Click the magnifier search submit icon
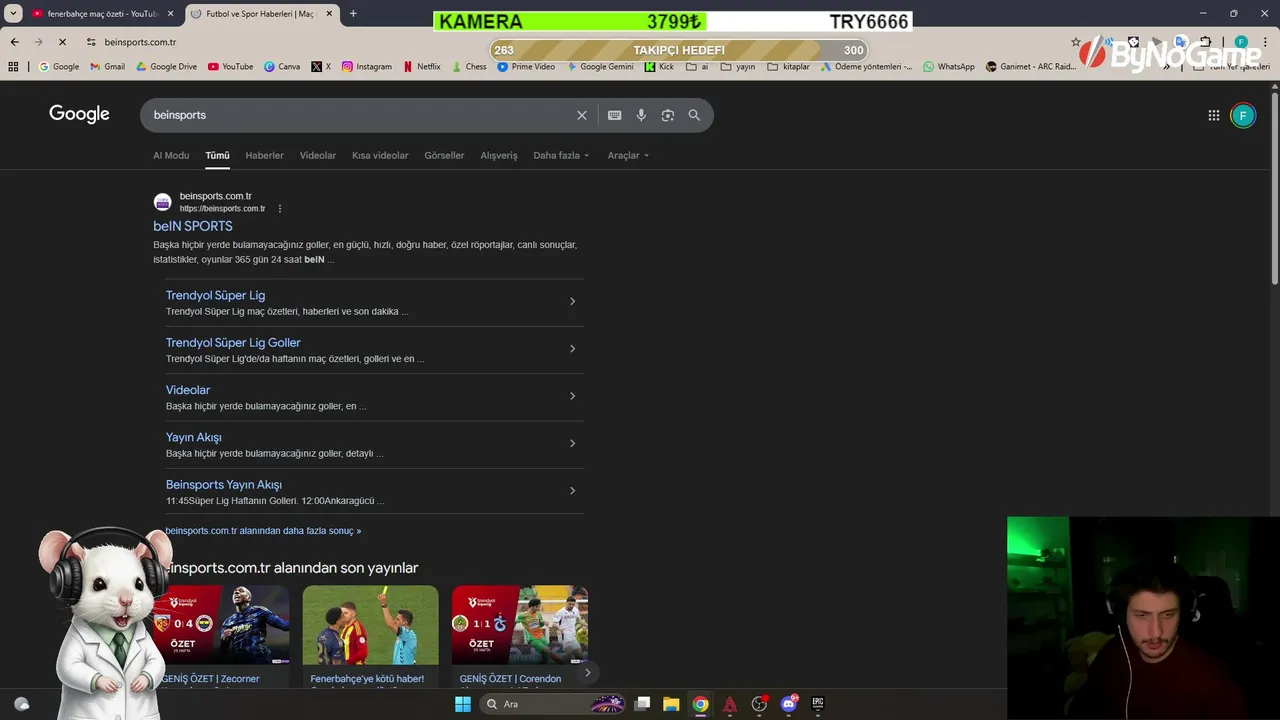Viewport: 1280px width, 720px height. click(694, 115)
